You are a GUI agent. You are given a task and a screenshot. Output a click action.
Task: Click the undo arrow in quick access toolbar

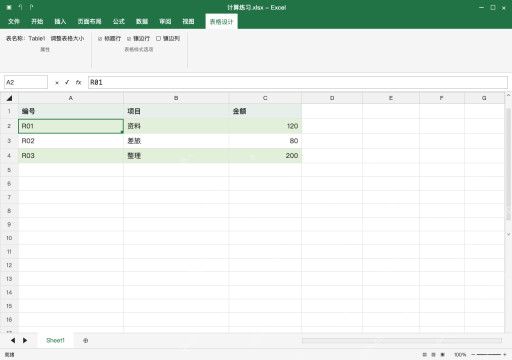(20, 7)
